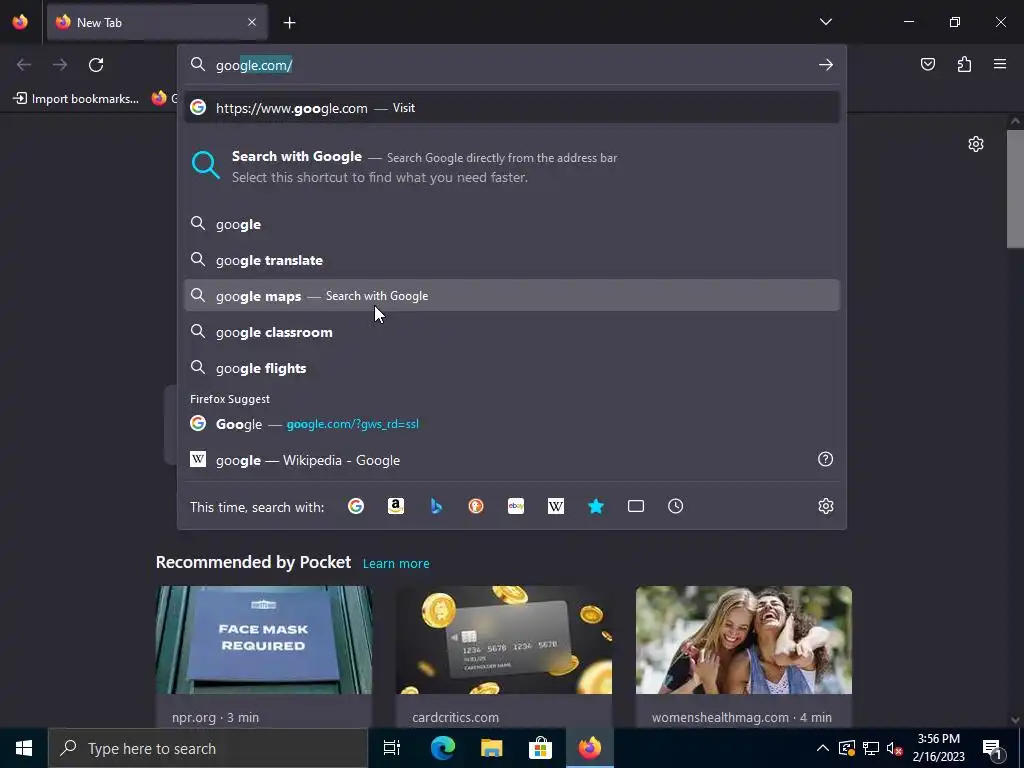Search this time with eBay icon
Viewport: 1024px width, 768px height.
point(516,506)
